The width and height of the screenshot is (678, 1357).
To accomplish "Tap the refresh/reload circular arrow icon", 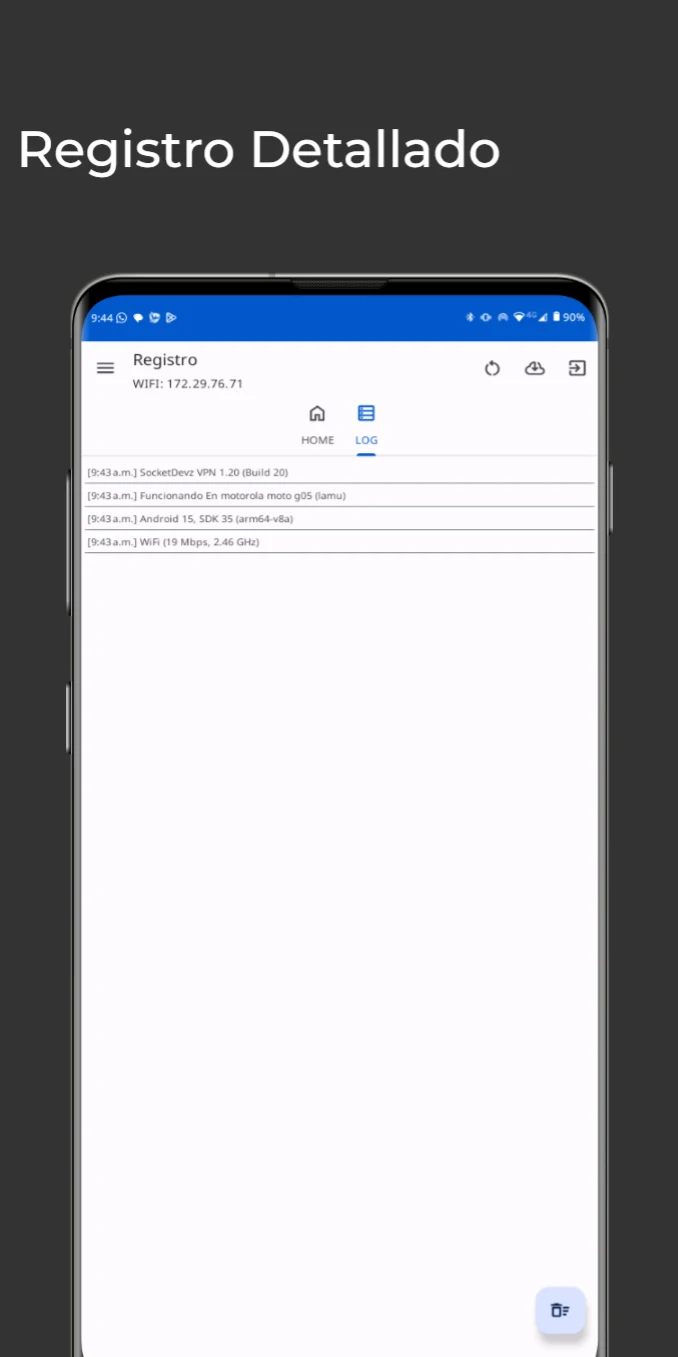I will (x=492, y=368).
